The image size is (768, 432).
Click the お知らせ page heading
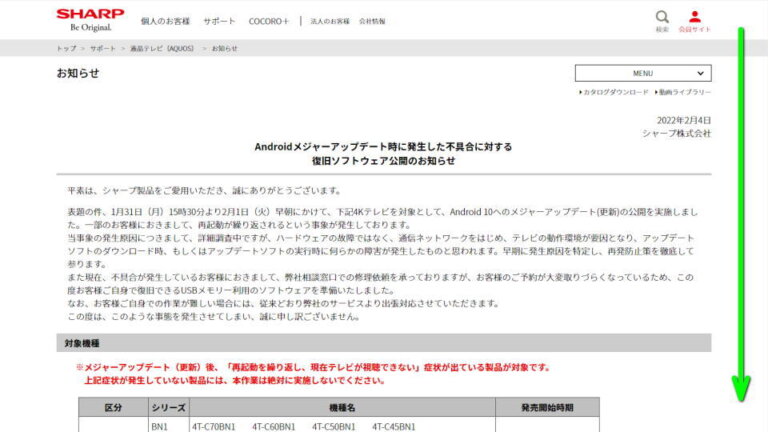click(x=78, y=73)
